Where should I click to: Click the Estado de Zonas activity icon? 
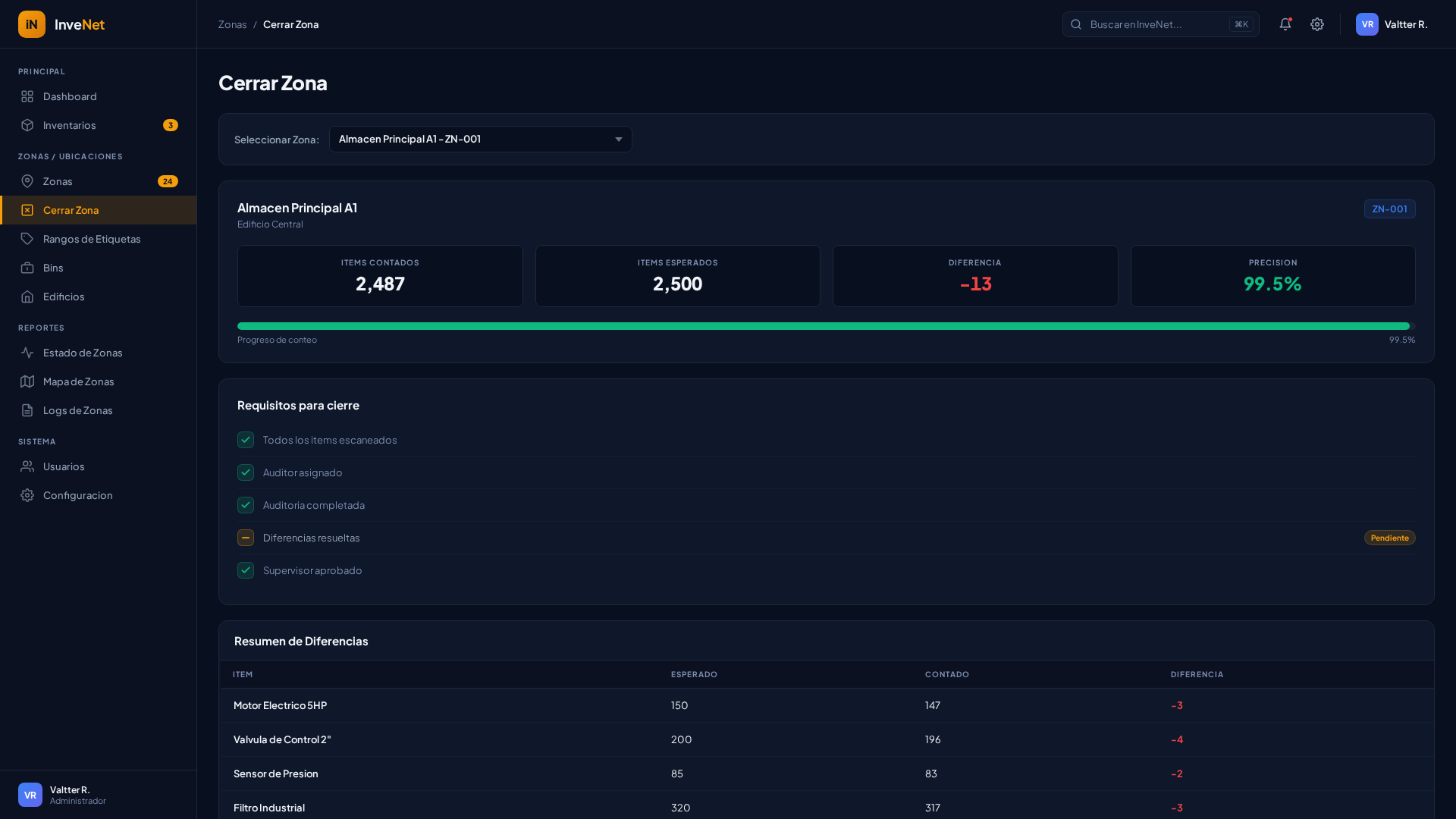(27, 353)
